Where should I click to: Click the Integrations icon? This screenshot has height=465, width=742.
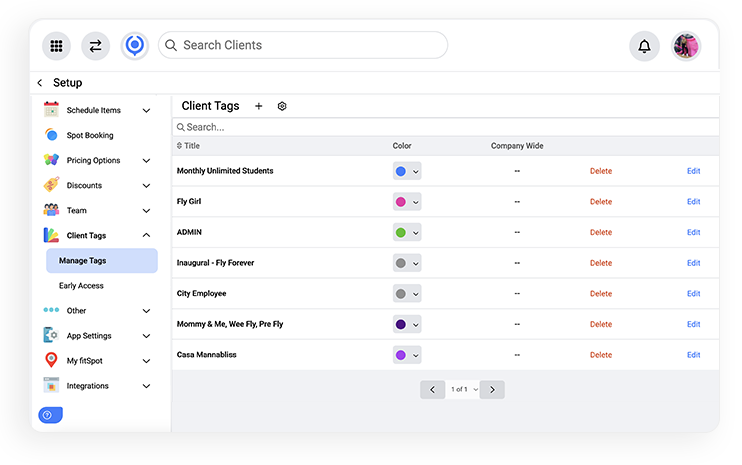click(51, 386)
